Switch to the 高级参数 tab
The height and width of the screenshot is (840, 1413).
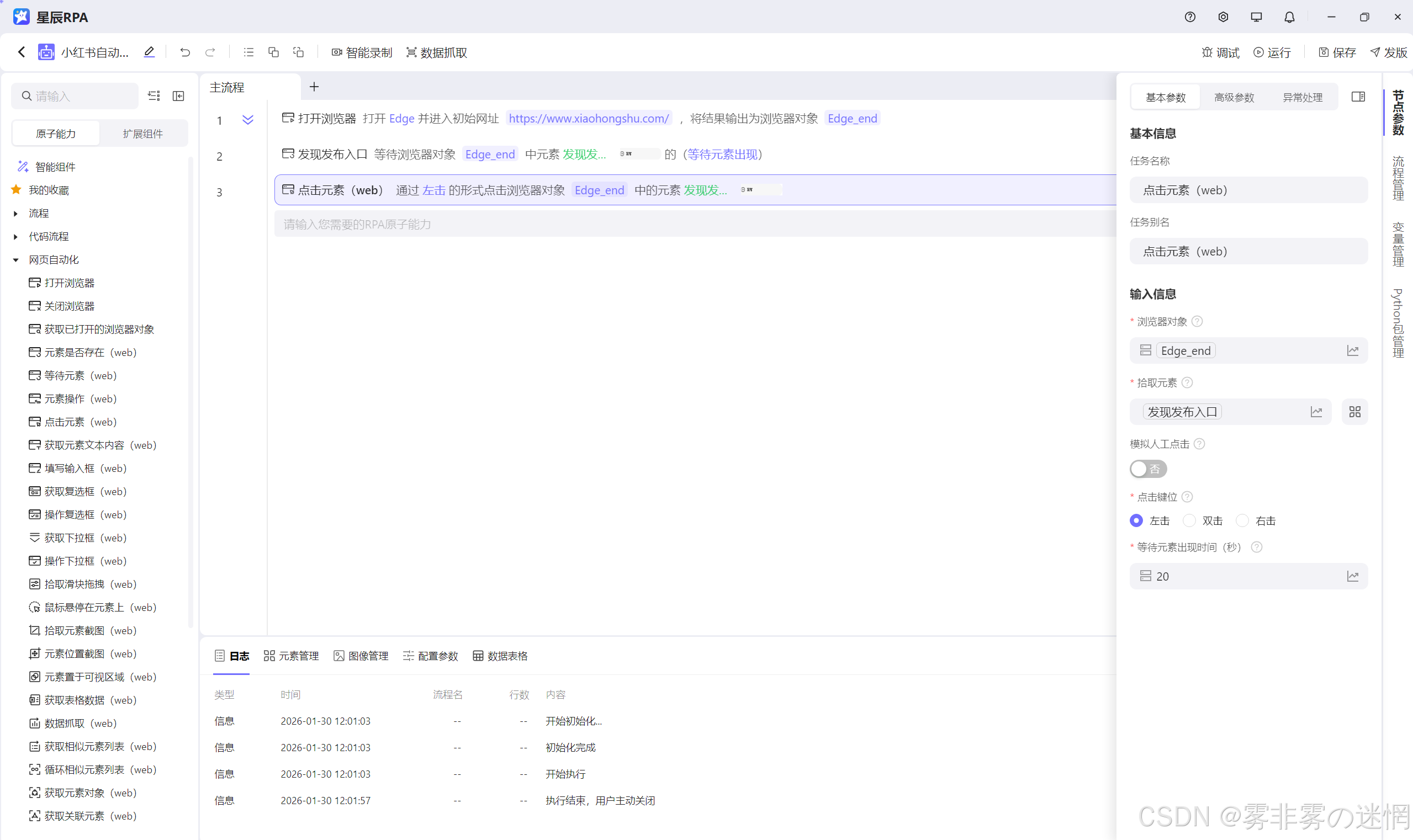coord(1234,97)
